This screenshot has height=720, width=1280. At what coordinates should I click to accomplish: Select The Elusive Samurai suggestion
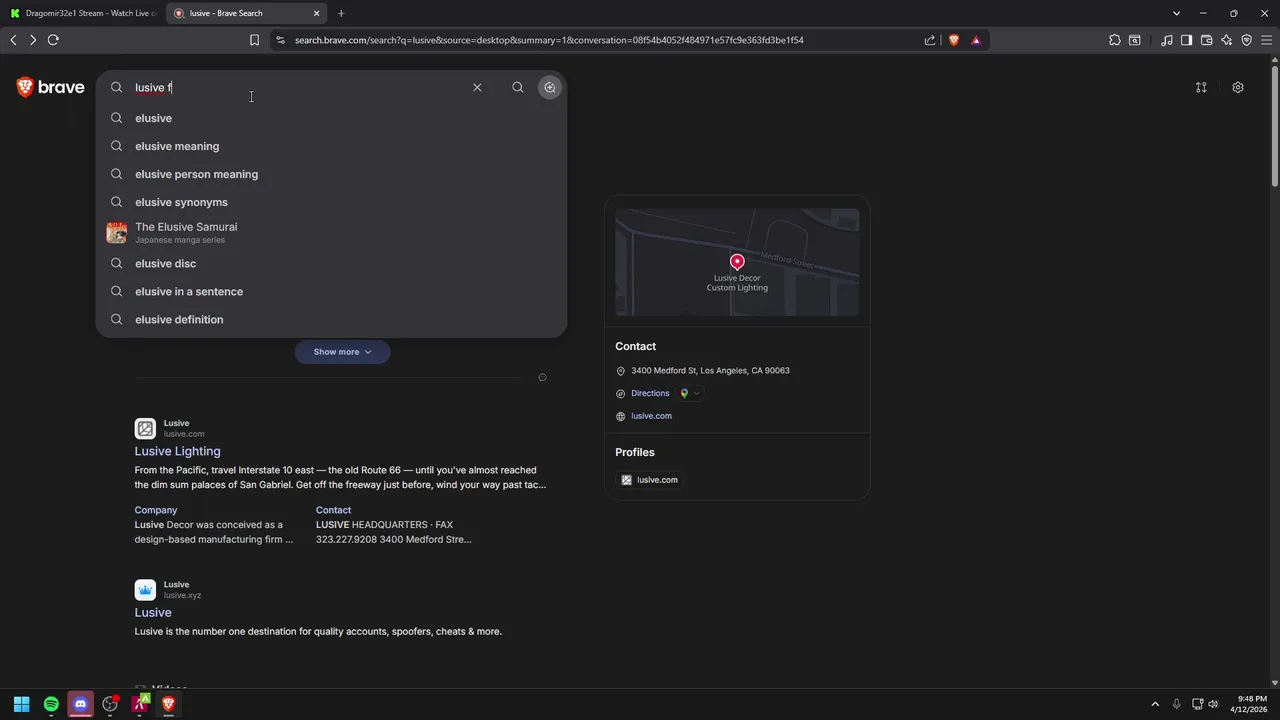coord(331,232)
